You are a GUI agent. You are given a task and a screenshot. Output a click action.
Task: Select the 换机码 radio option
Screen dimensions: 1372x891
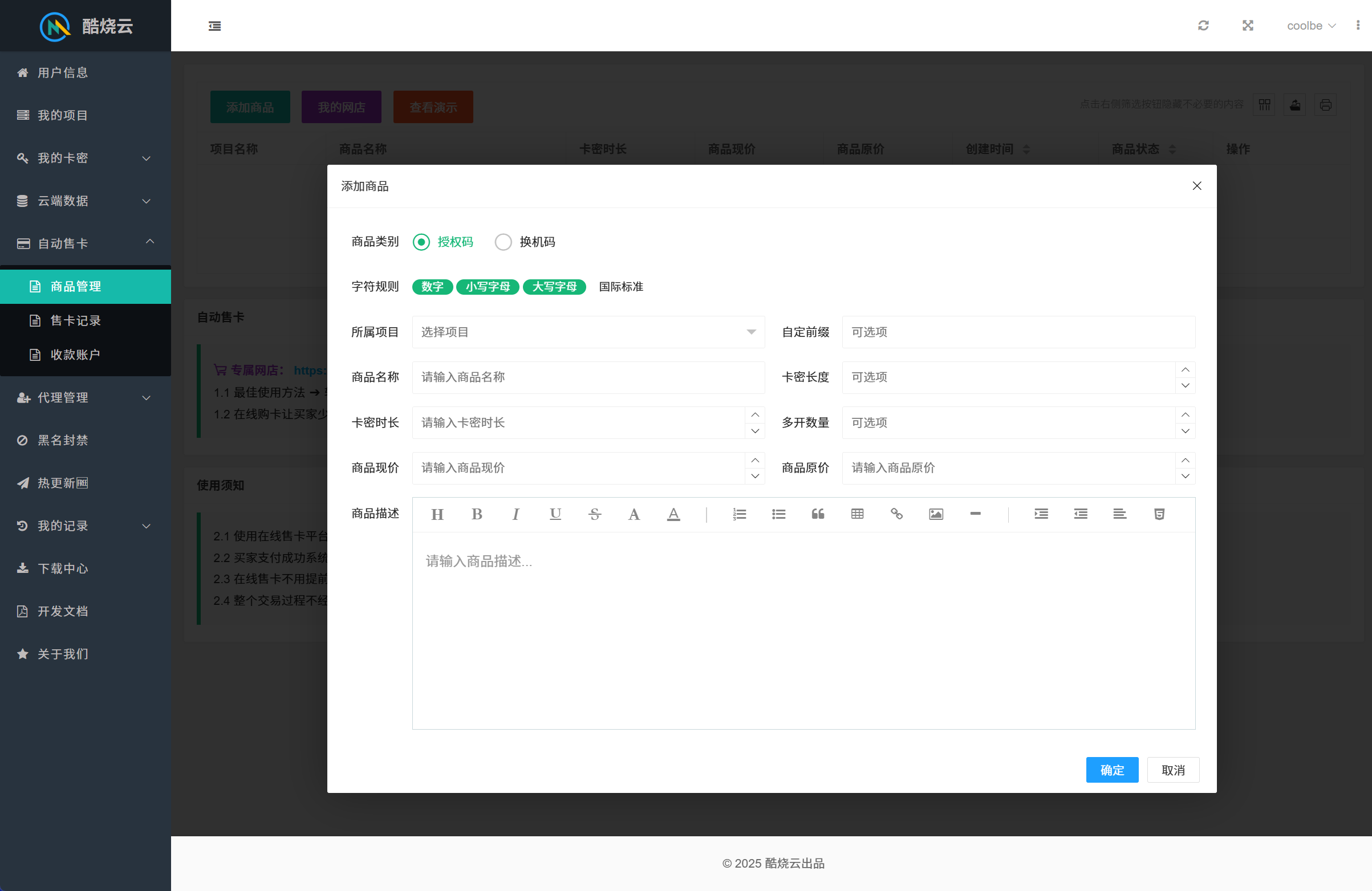tap(504, 242)
